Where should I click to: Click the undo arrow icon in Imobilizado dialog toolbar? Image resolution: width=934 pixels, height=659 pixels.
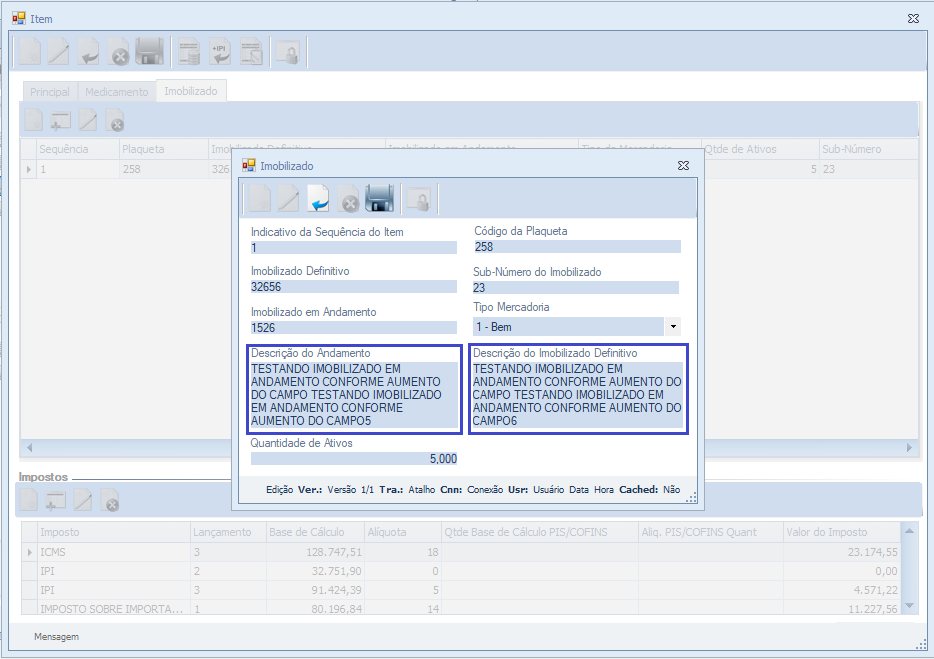[319, 200]
